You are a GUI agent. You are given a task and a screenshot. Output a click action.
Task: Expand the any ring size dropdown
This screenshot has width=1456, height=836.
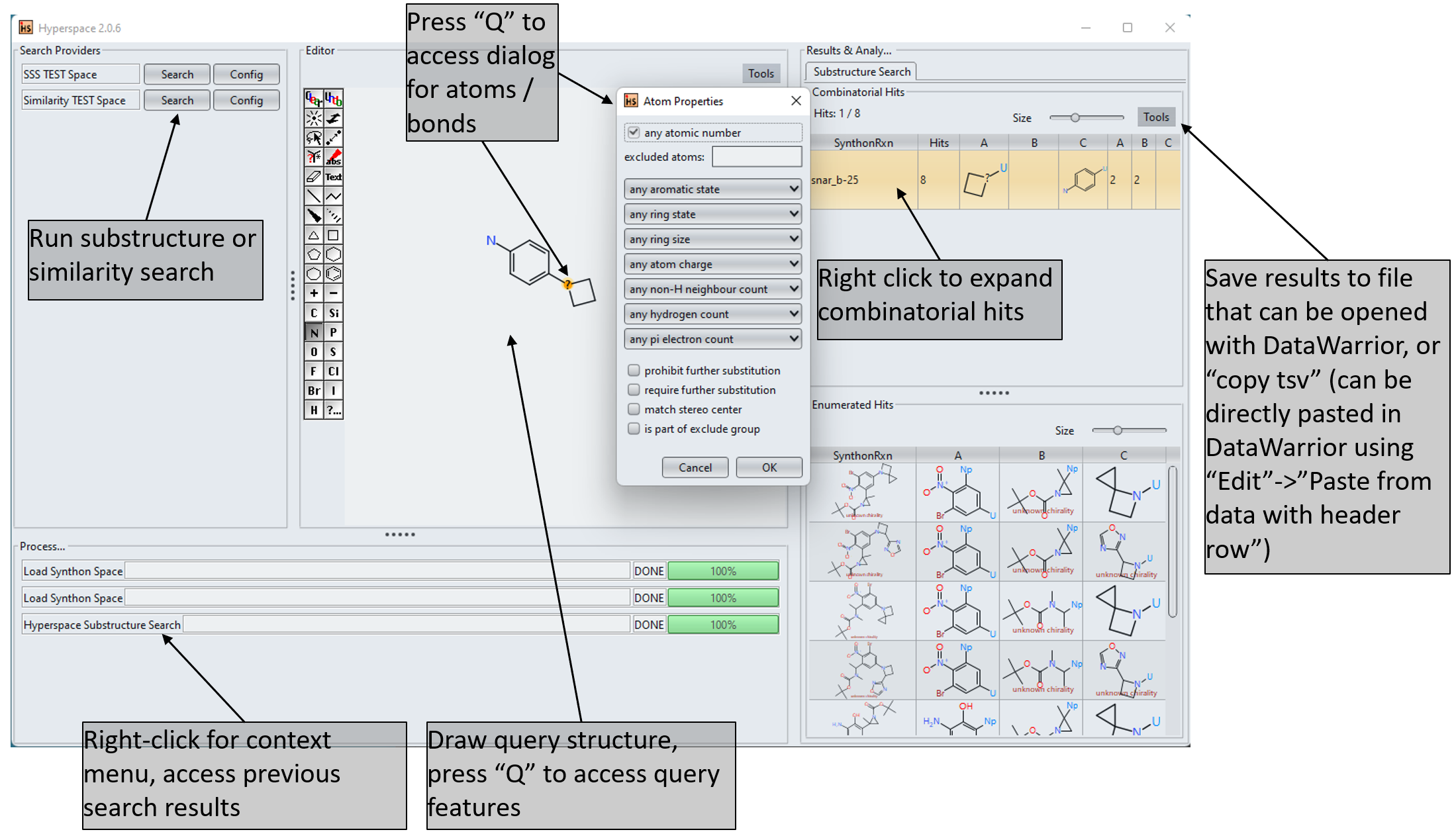coord(712,239)
